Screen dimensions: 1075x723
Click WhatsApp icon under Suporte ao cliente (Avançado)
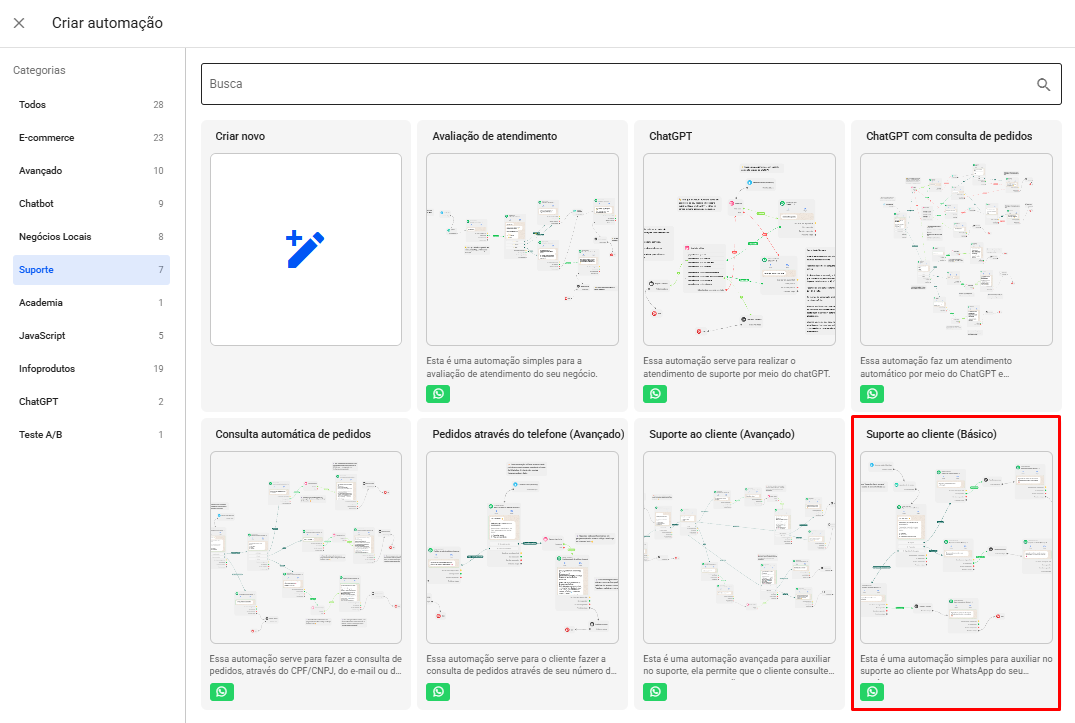(655, 692)
